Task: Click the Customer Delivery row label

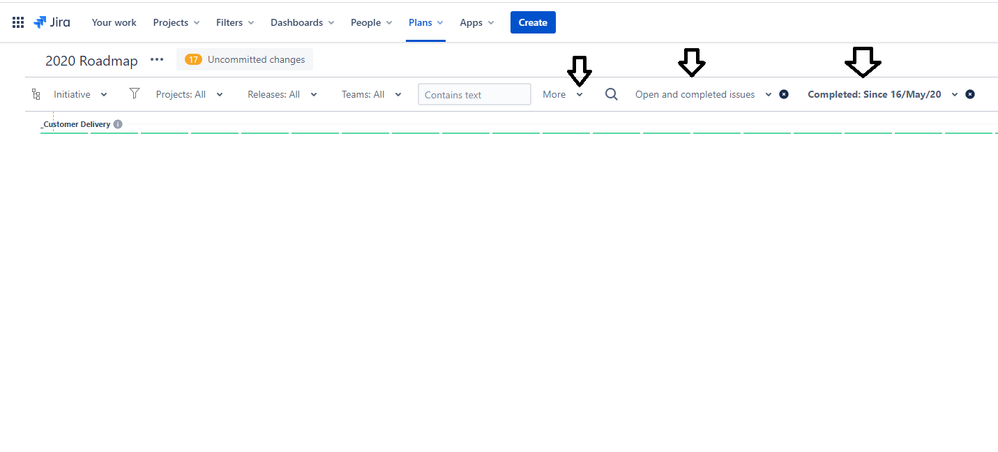Action: 76,124
